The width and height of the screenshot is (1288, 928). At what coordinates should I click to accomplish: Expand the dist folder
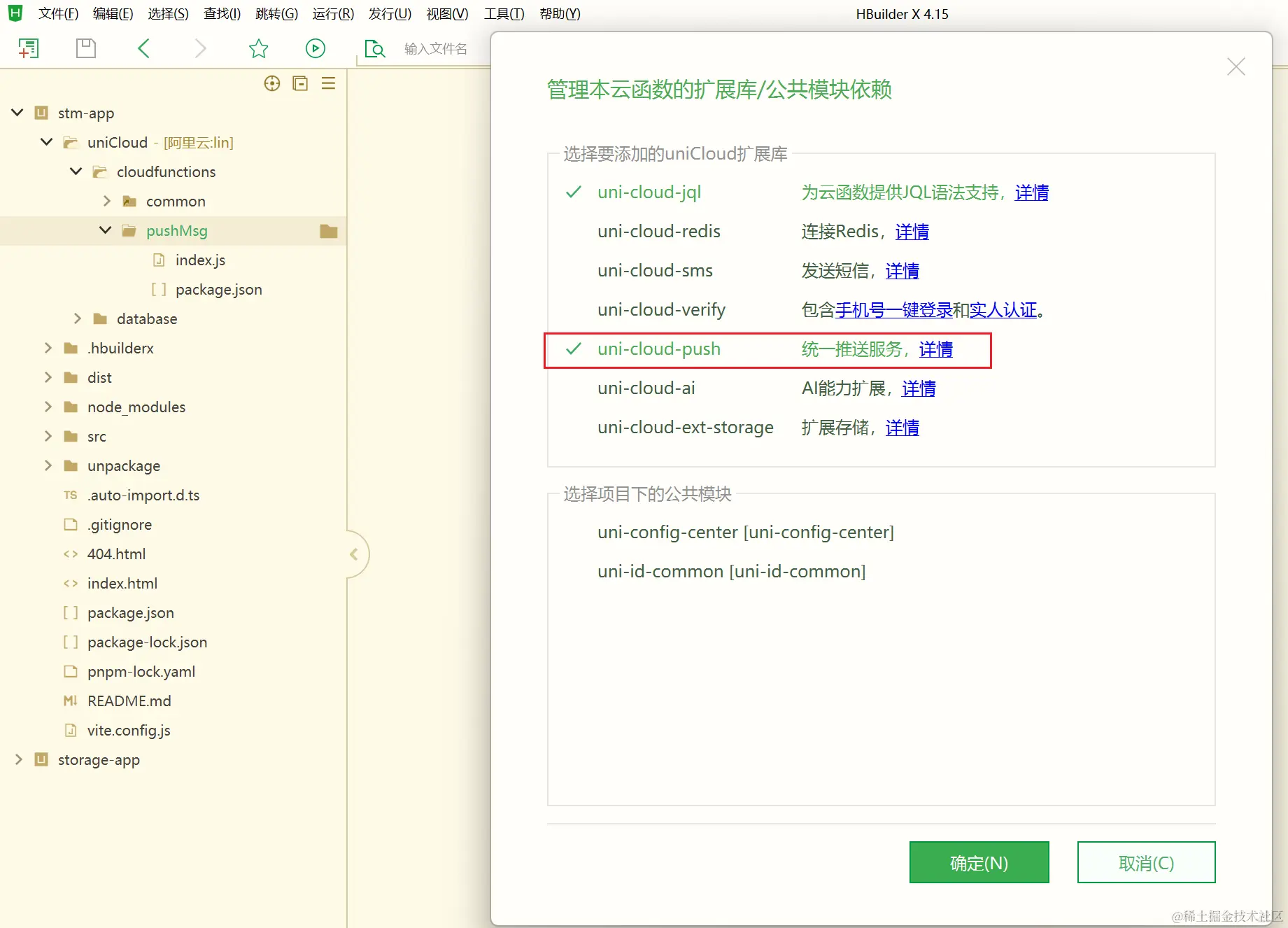pos(48,377)
